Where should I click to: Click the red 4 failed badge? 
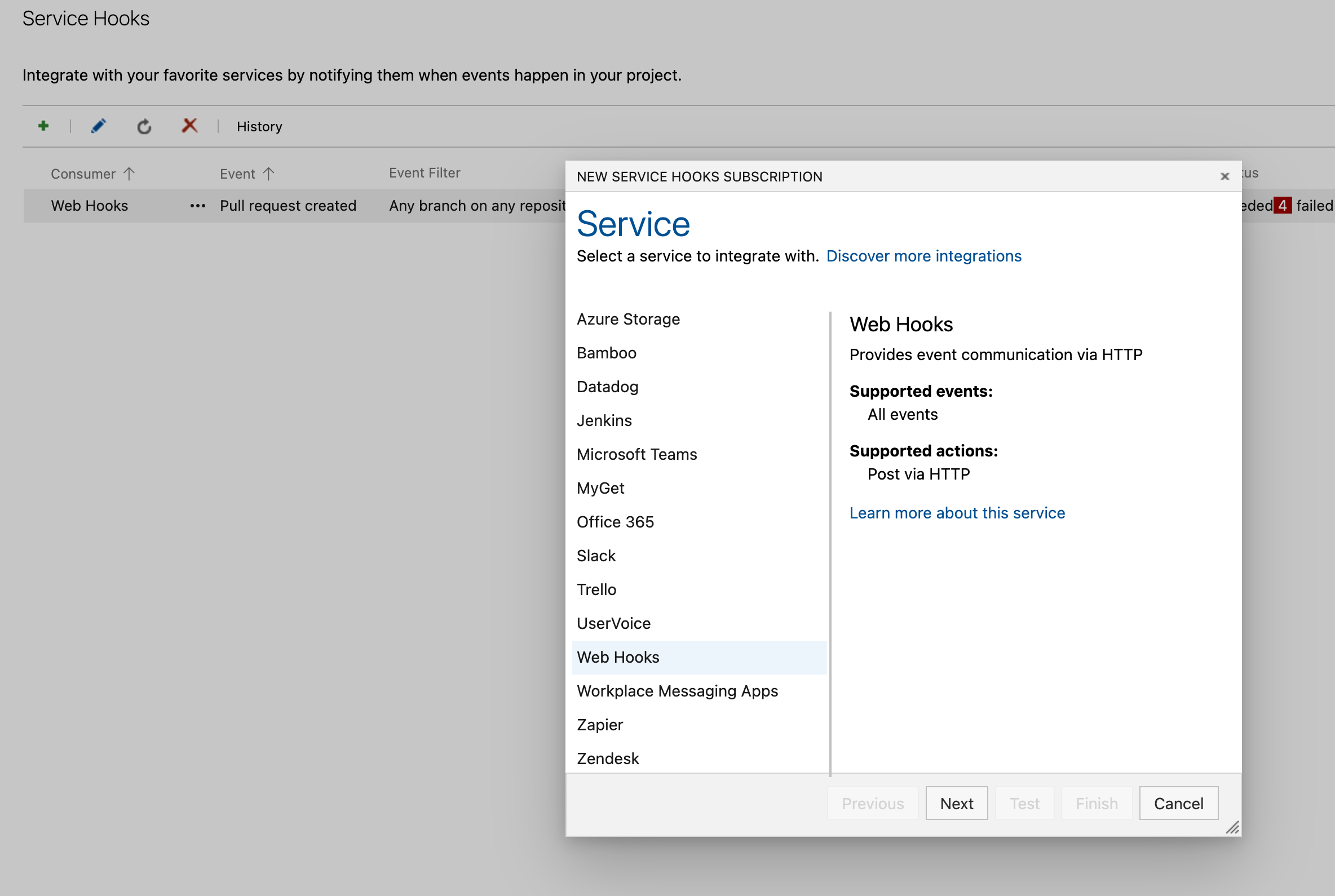1283,206
